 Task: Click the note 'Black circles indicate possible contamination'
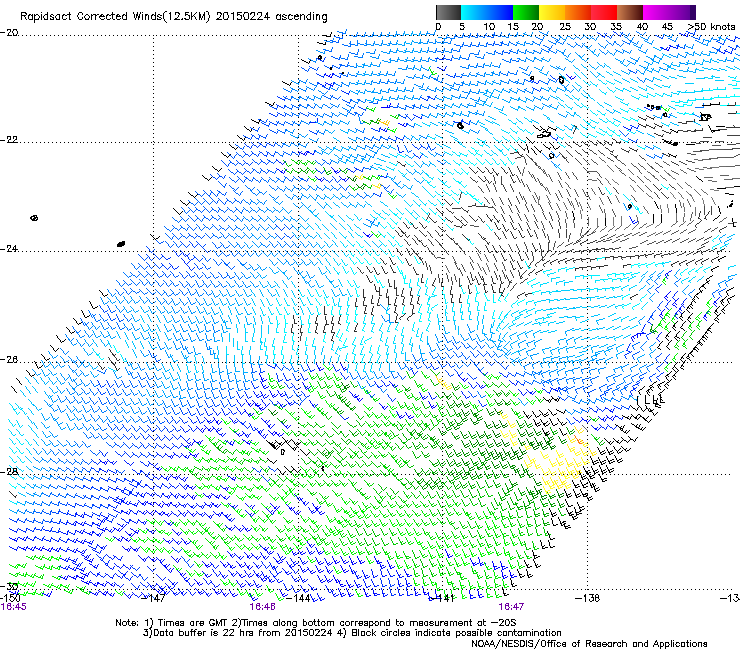455,633
